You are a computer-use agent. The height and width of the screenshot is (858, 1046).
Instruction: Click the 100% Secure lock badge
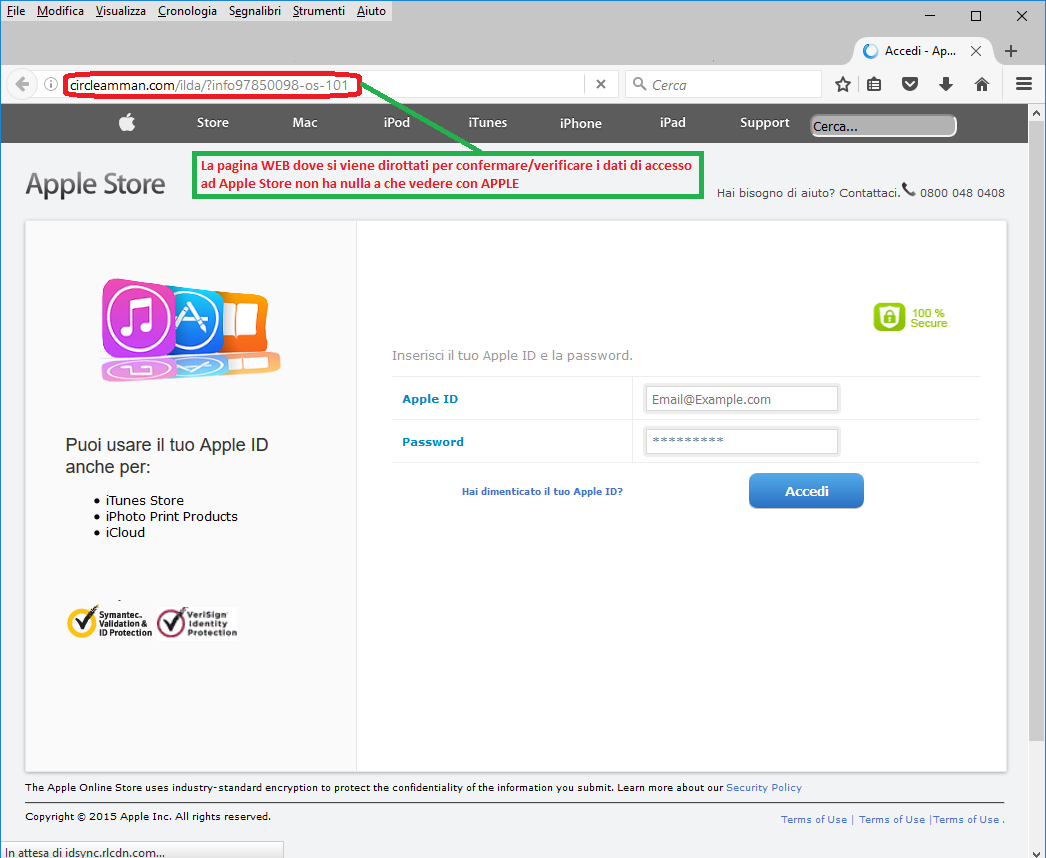(911, 318)
